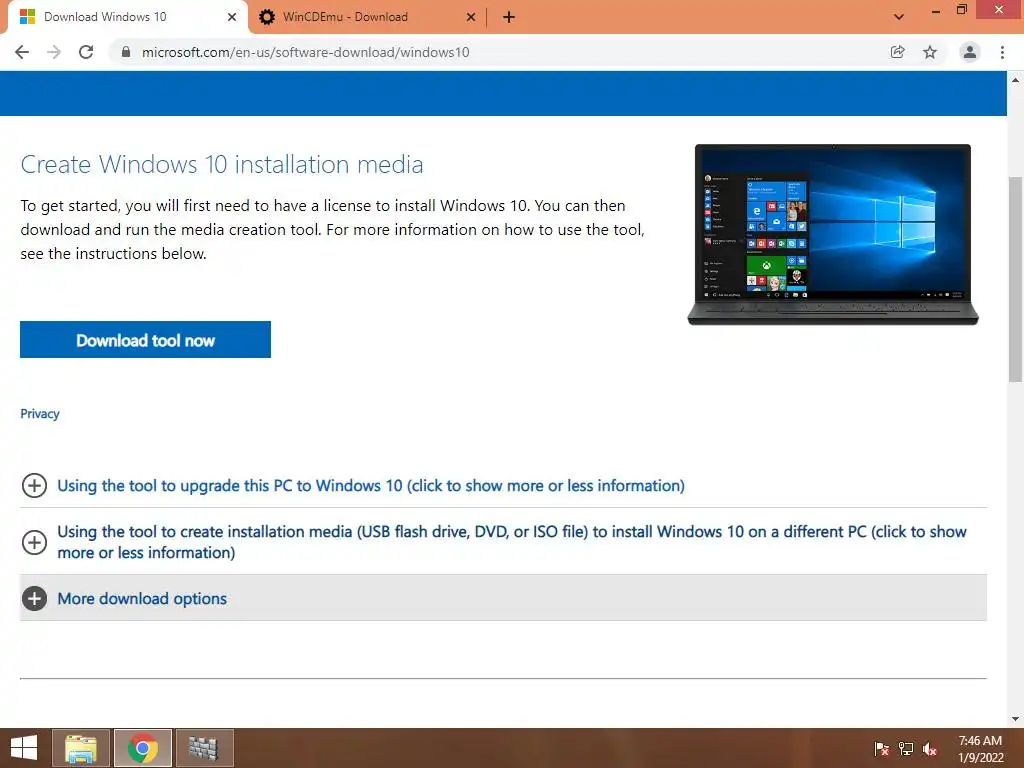Open Chrome's three-dot menu
1024x768 pixels.
tap(1002, 52)
